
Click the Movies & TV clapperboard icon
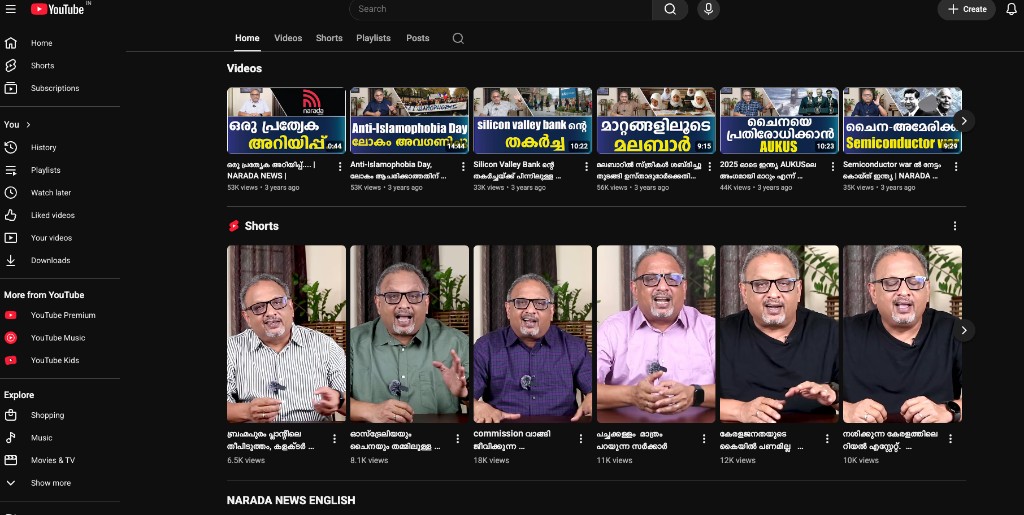tap(10, 460)
